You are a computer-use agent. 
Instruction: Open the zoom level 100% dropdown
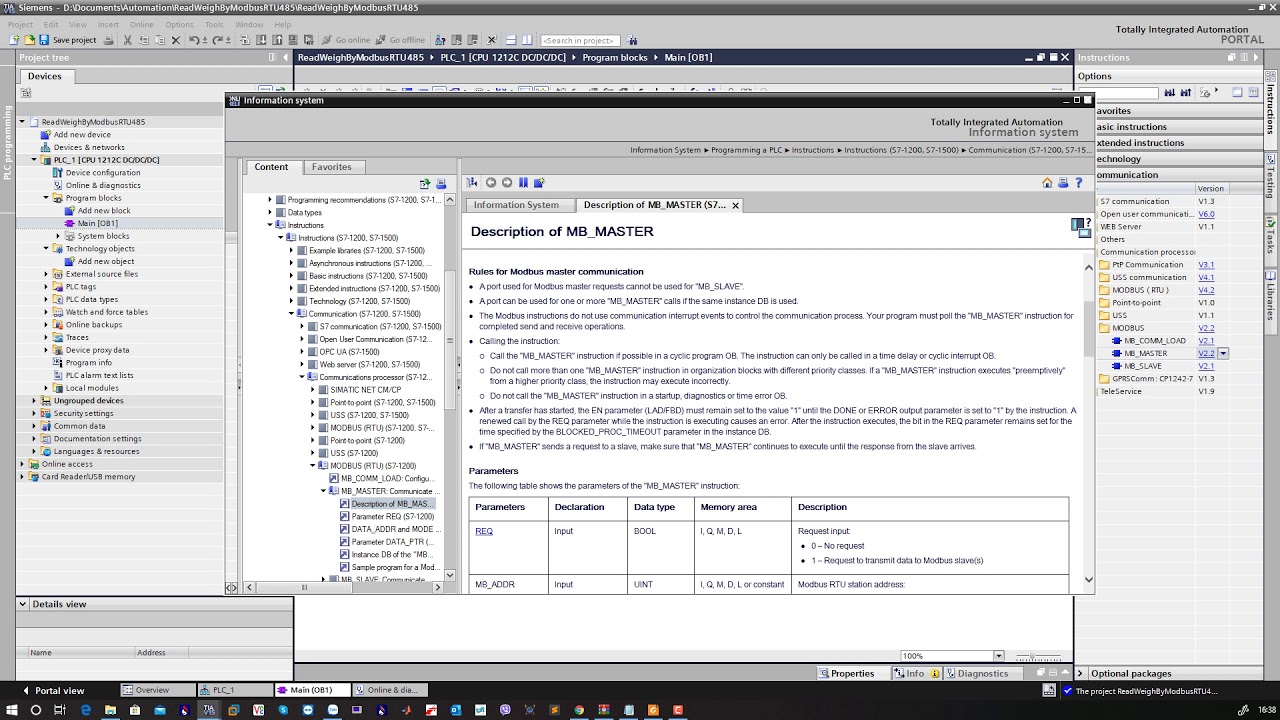tap(998, 656)
